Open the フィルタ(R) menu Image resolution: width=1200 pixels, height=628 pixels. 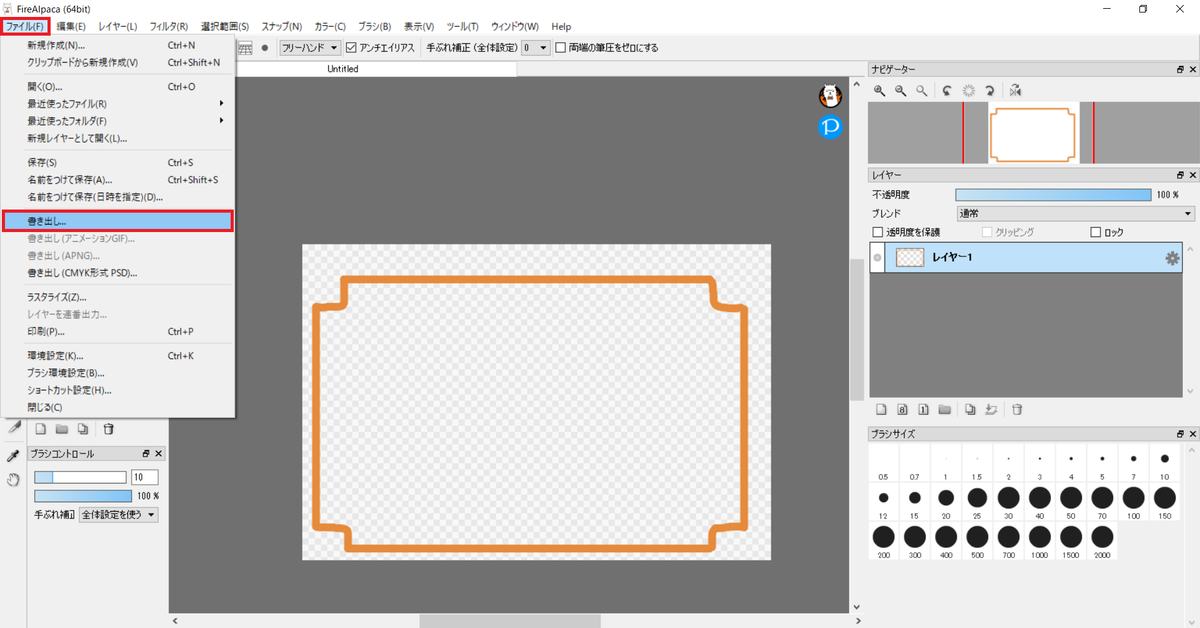tap(168, 26)
